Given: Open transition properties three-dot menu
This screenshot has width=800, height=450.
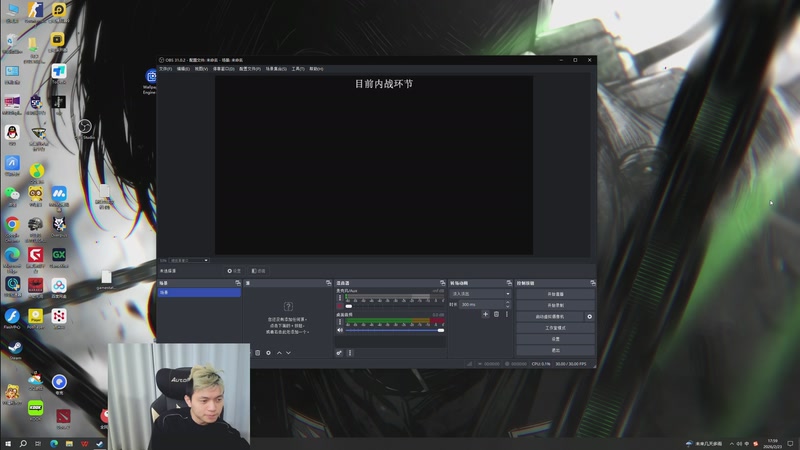Looking at the screenshot, I should coord(507,314).
